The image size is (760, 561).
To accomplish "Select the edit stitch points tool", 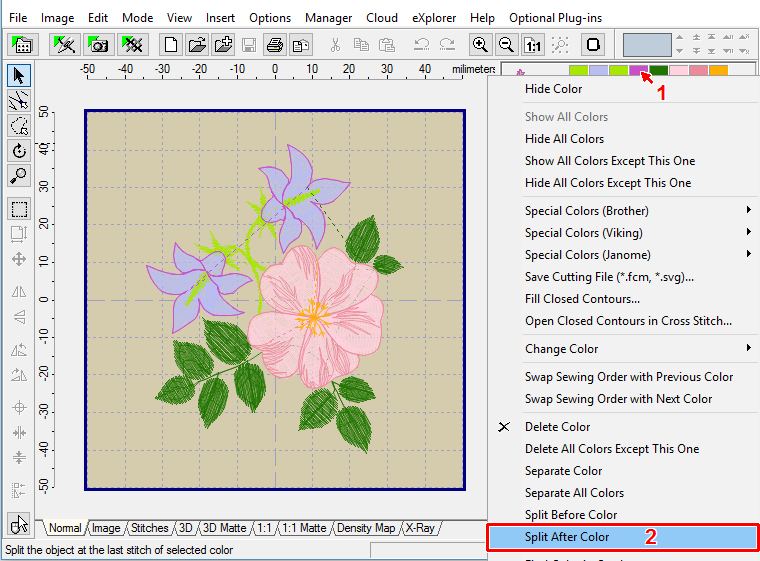I will pyautogui.click(x=19, y=101).
